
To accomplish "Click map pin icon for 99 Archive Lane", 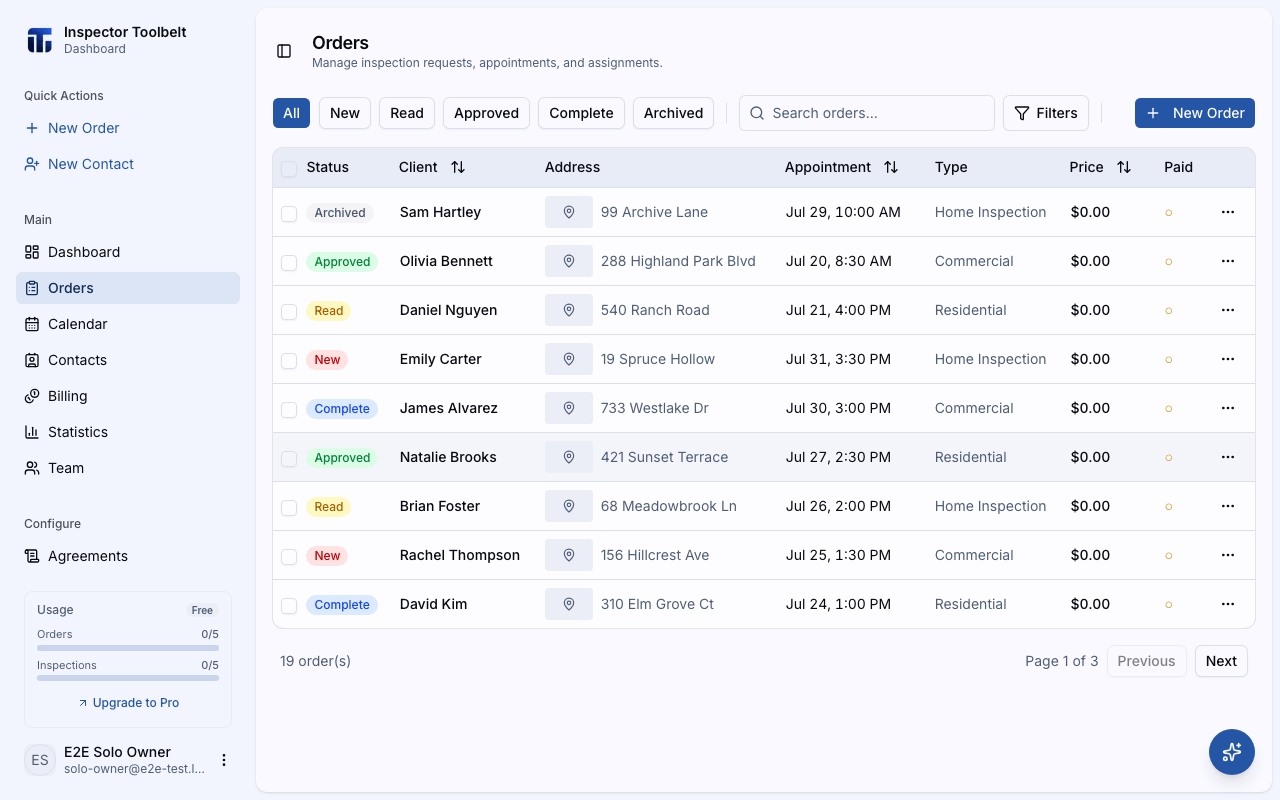I will click(569, 212).
